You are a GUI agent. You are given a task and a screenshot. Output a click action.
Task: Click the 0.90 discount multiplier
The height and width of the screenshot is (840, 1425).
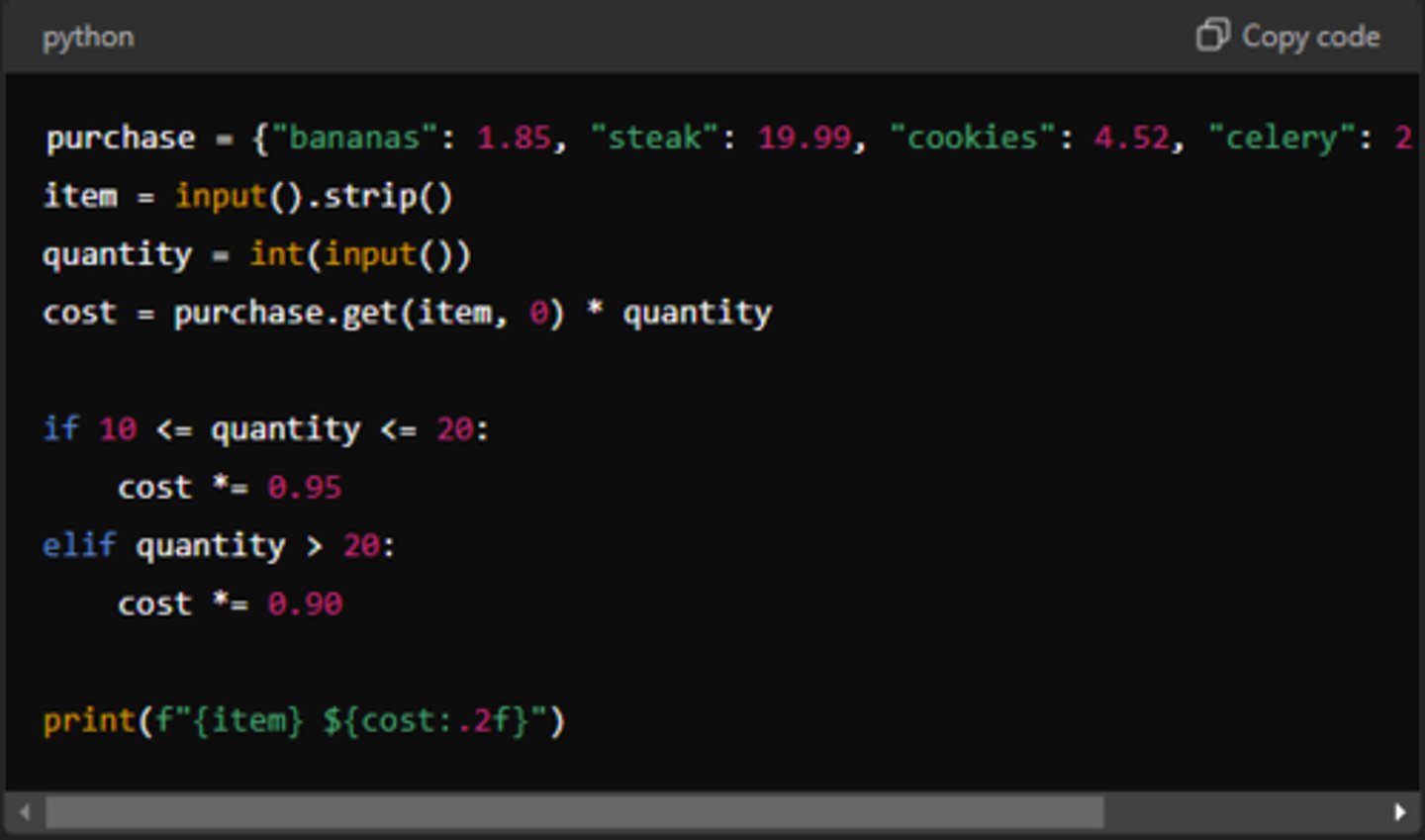[304, 604]
